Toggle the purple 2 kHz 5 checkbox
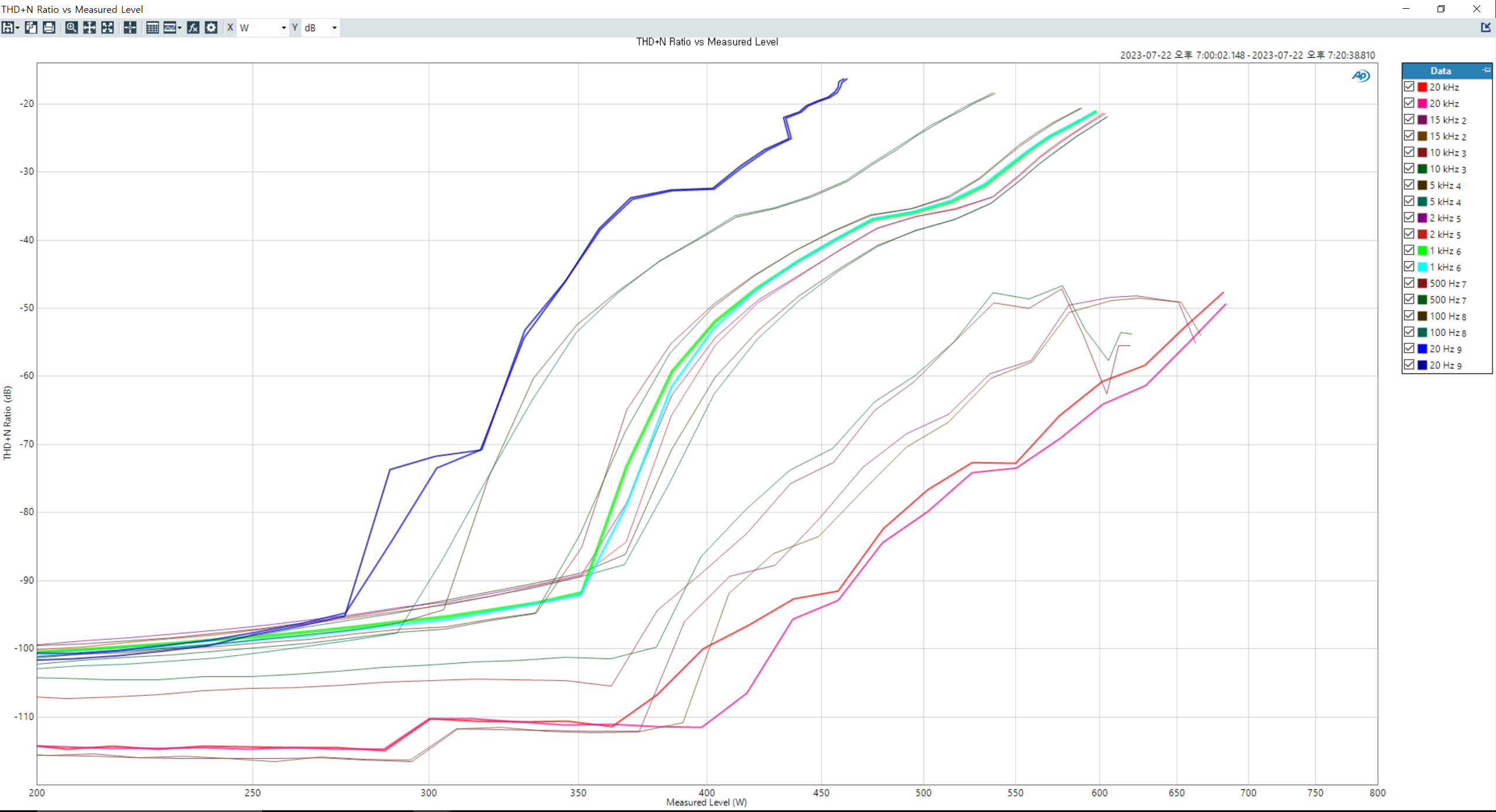 [1410, 217]
